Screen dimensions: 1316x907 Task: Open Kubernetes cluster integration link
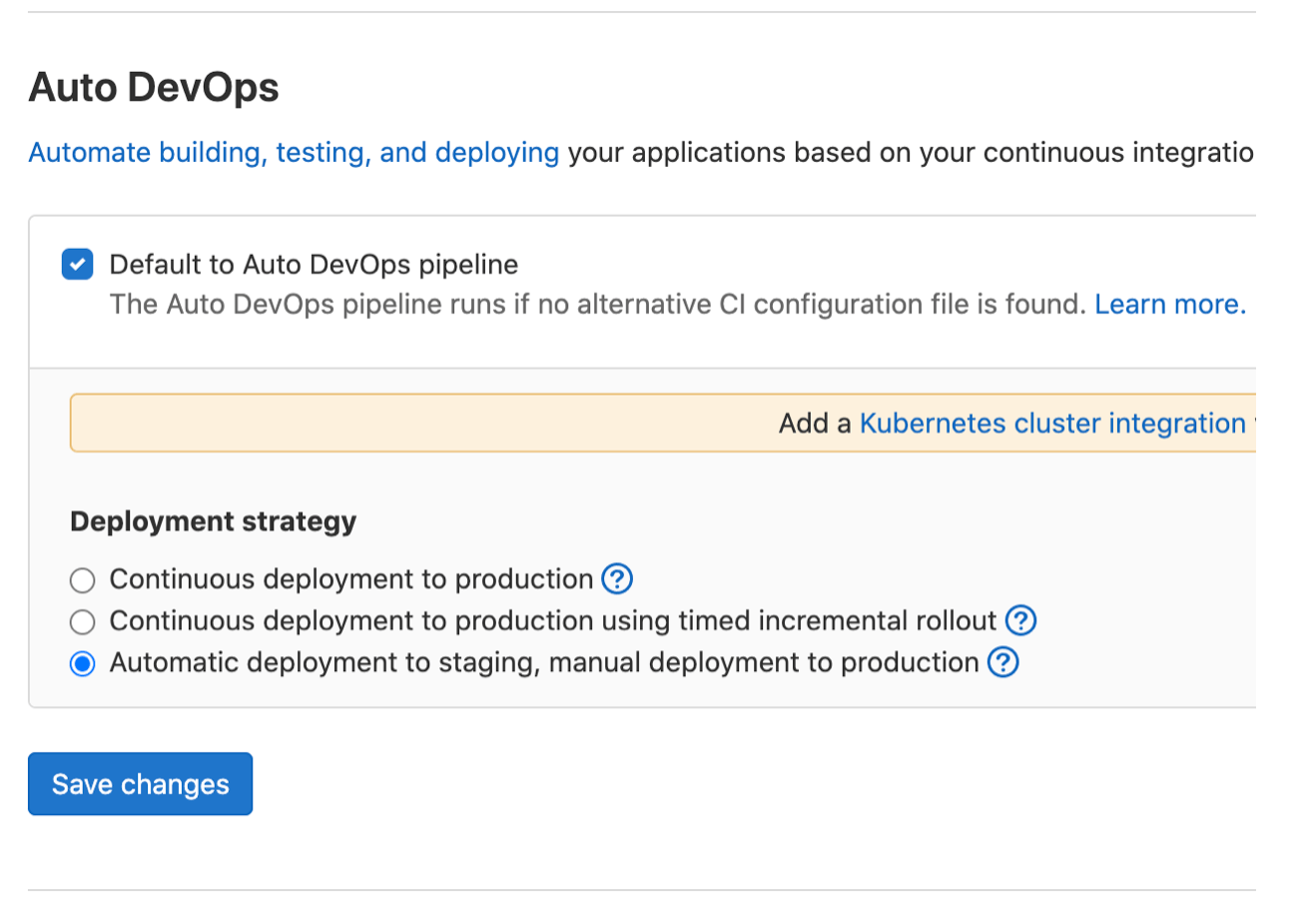pos(1052,424)
